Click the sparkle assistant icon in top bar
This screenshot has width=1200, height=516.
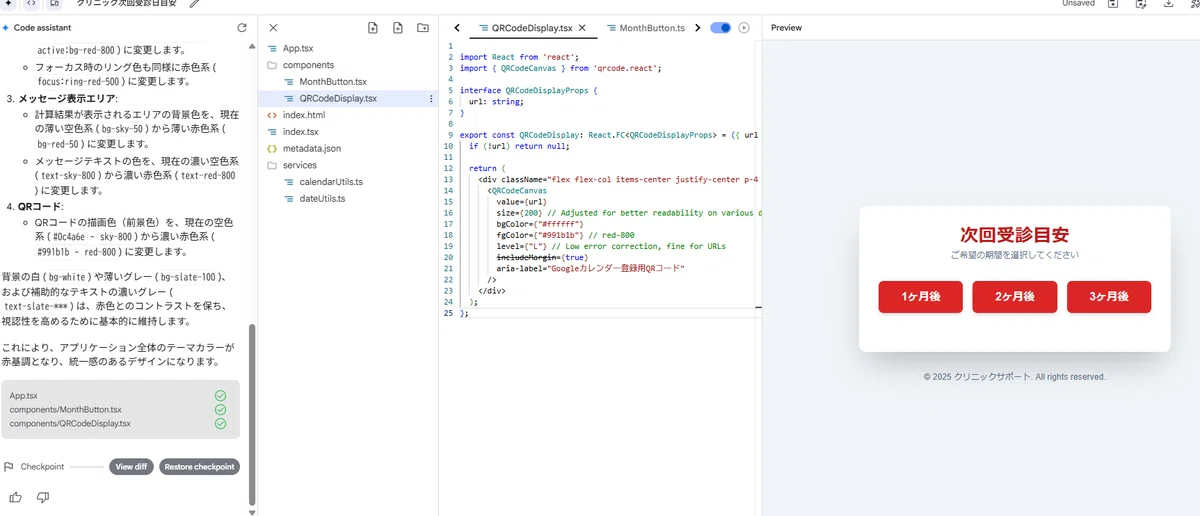10,4
